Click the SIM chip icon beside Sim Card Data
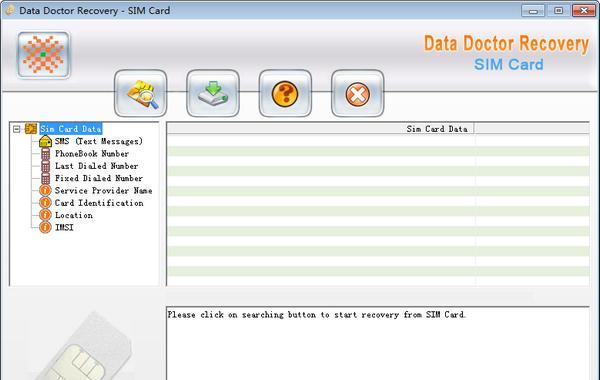 (31, 129)
